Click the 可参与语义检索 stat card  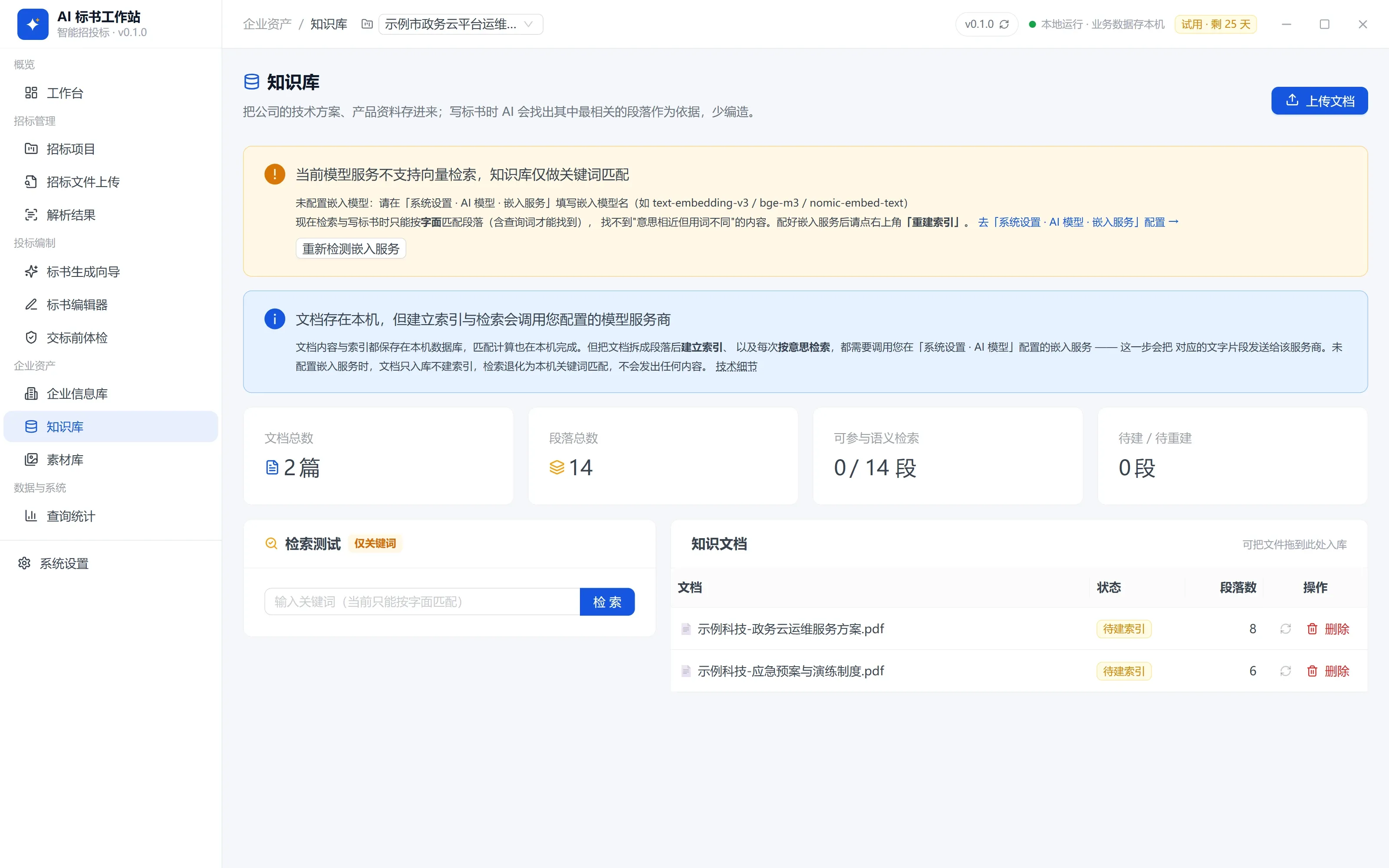(x=948, y=456)
